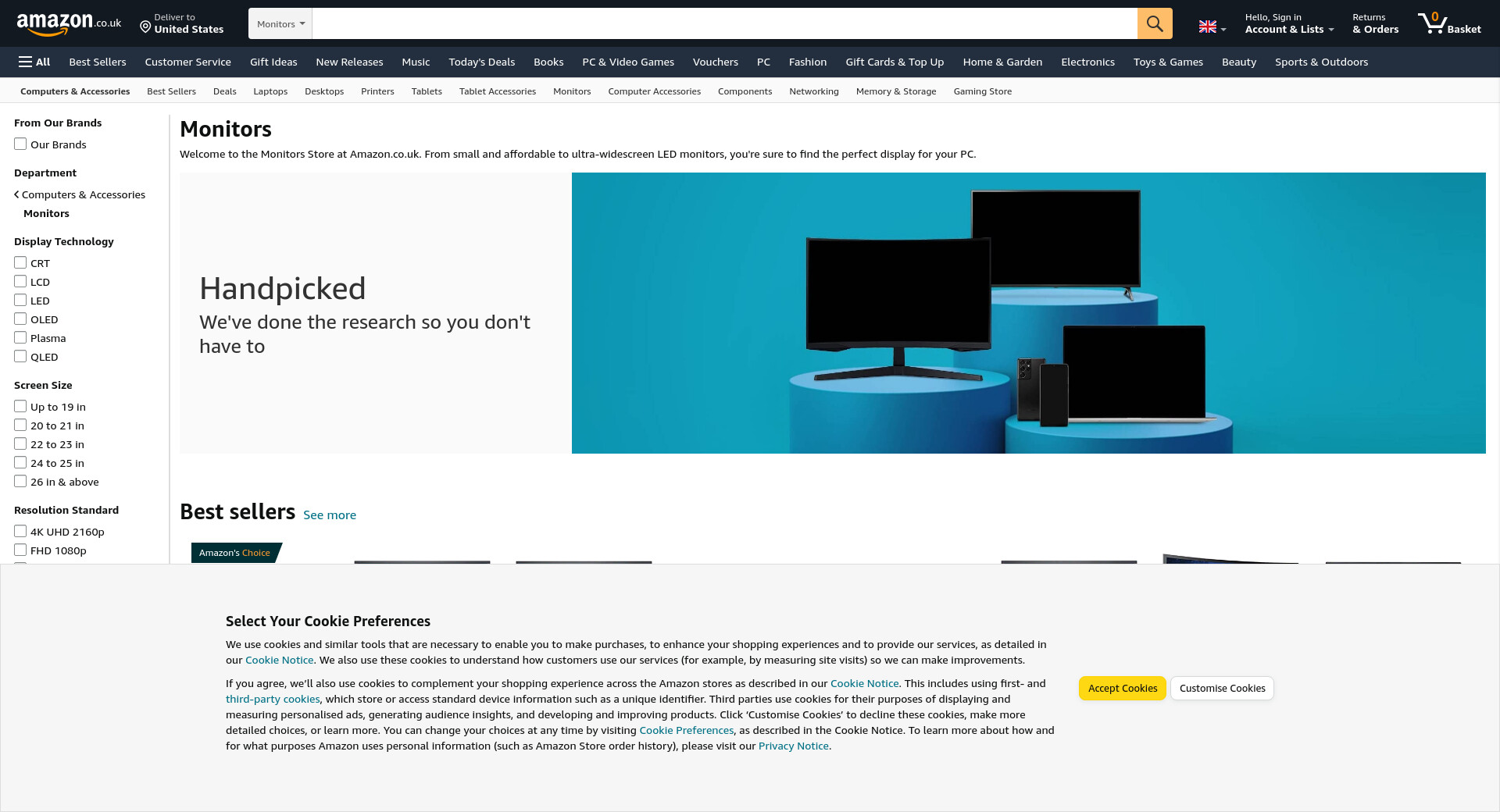Open See more best sellers link
The width and height of the screenshot is (1500, 812).
pyautogui.click(x=330, y=515)
